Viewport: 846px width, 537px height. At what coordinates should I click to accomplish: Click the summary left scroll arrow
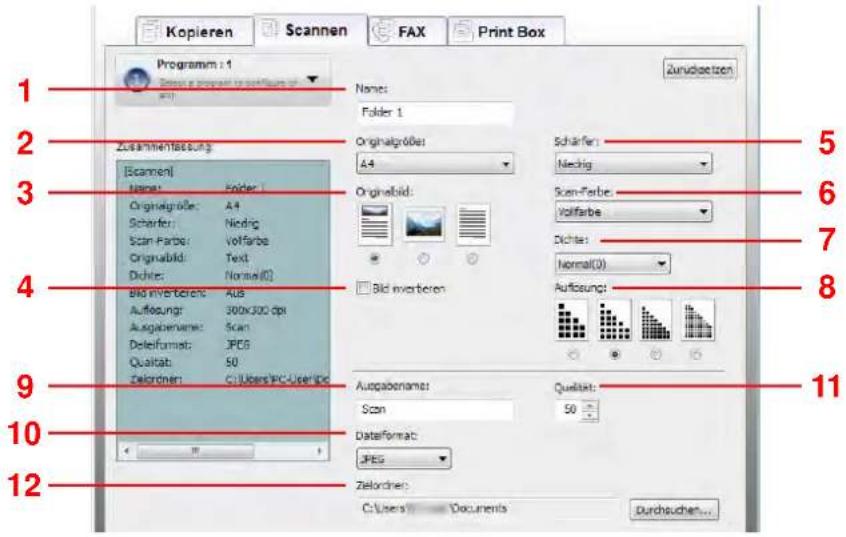click(x=126, y=451)
